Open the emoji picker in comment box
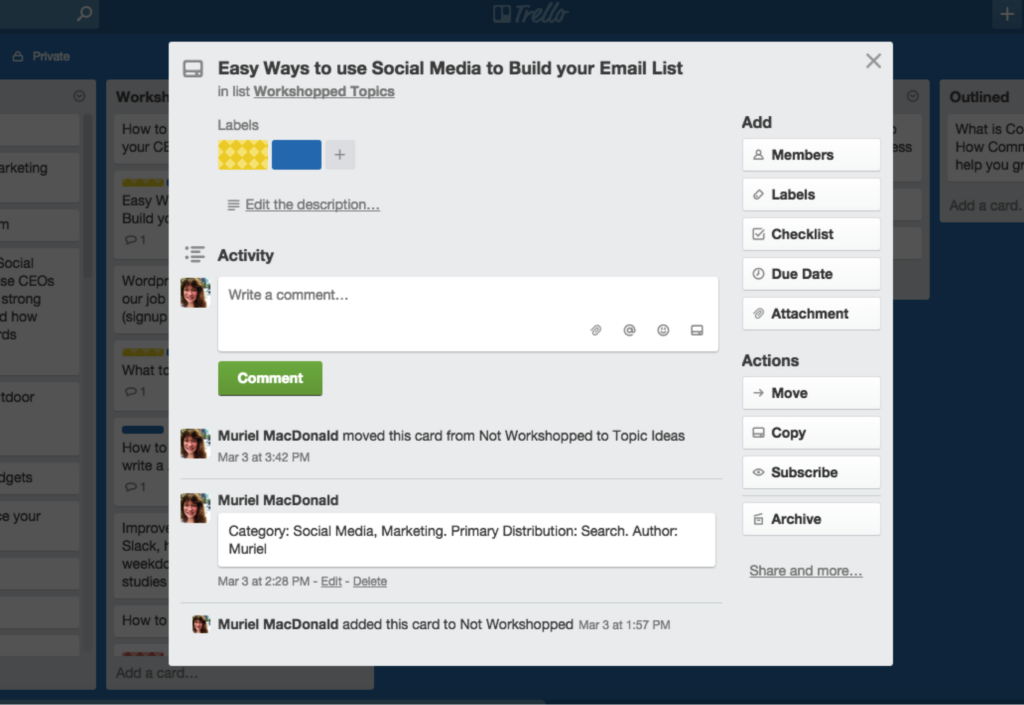The image size is (1024, 705). [x=663, y=330]
